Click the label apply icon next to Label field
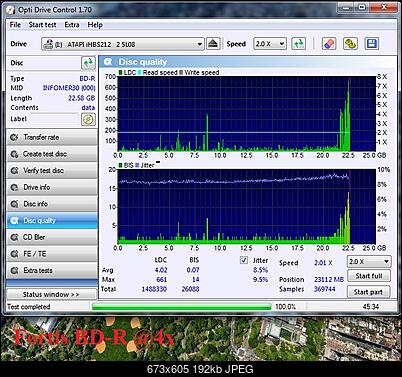402x377 pixels. point(88,119)
